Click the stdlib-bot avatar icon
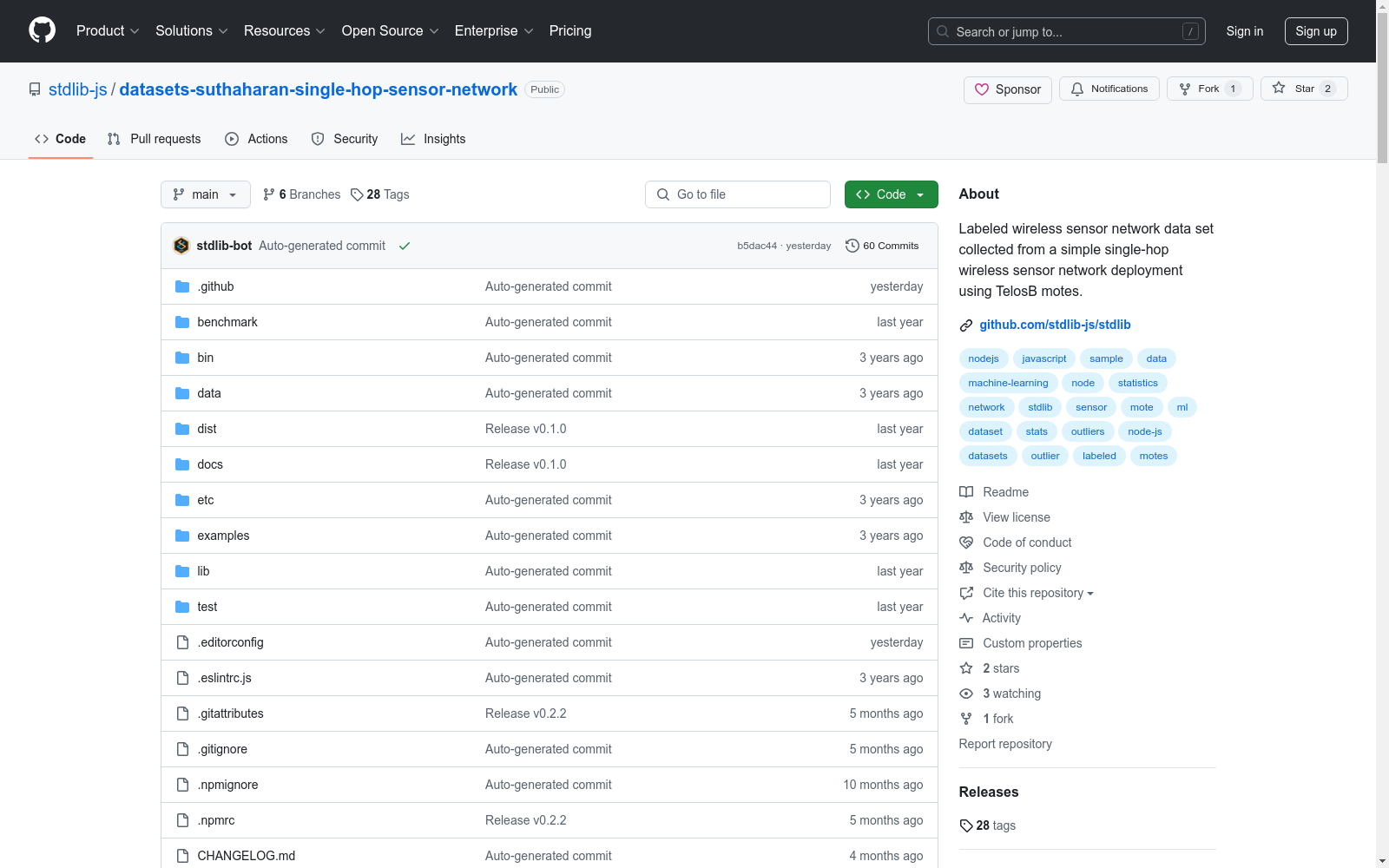Image resolution: width=1389 pixels, height=868 pixels. [x=181, y=246]
